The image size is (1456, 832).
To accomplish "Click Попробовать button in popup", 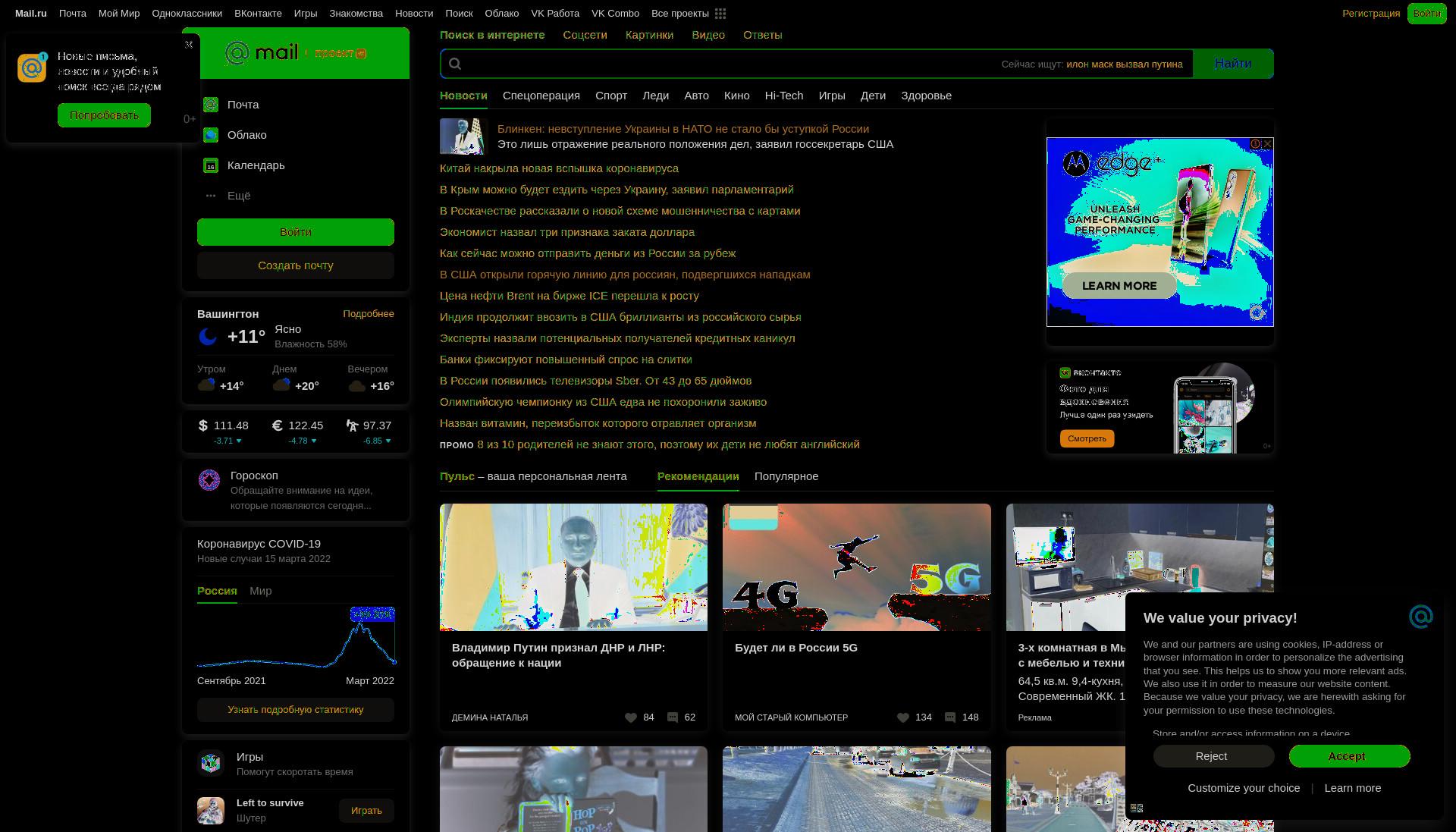I will (x=104, y=115).
